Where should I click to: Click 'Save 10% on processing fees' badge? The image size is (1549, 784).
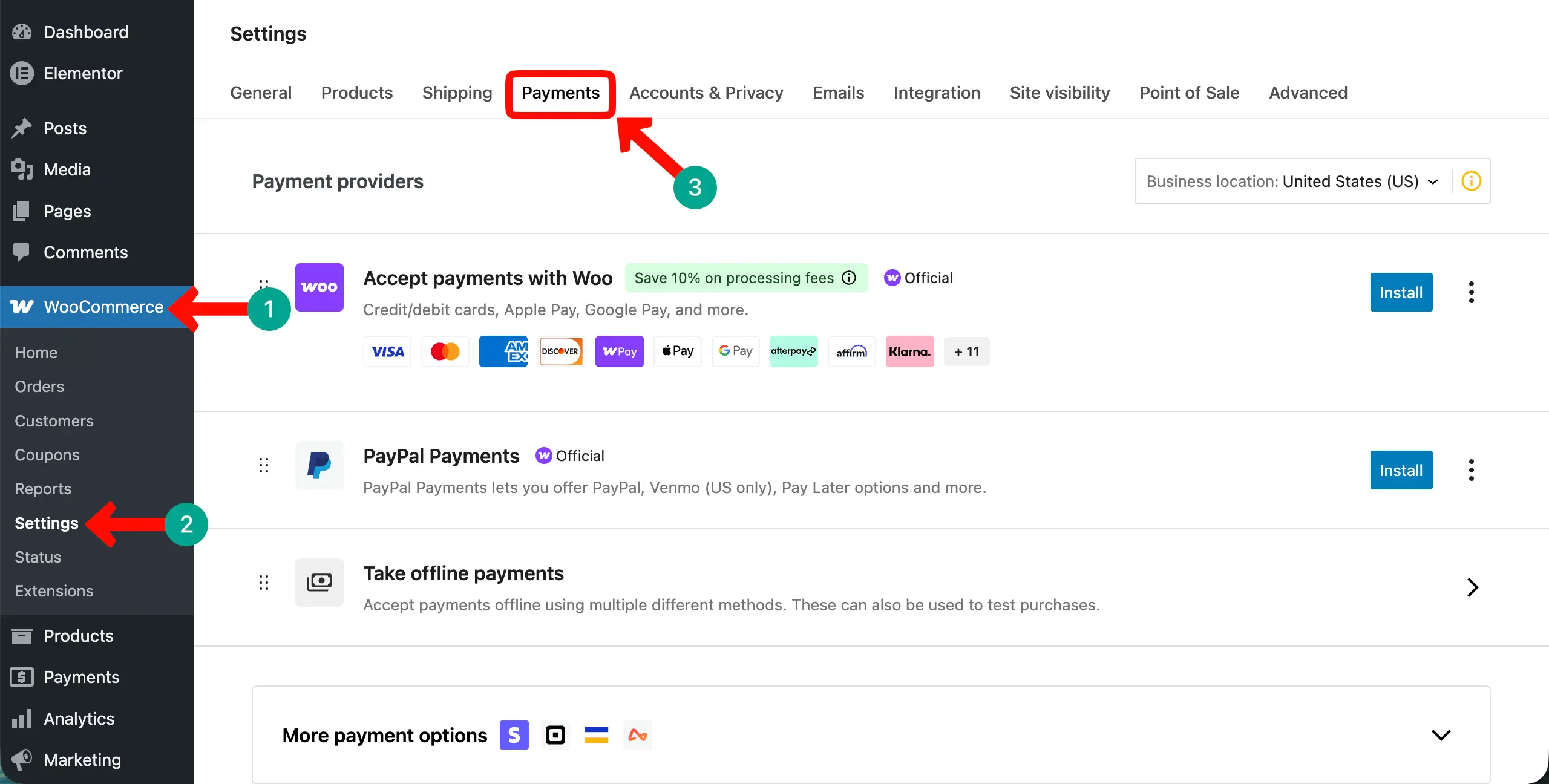tap(746, 278)
